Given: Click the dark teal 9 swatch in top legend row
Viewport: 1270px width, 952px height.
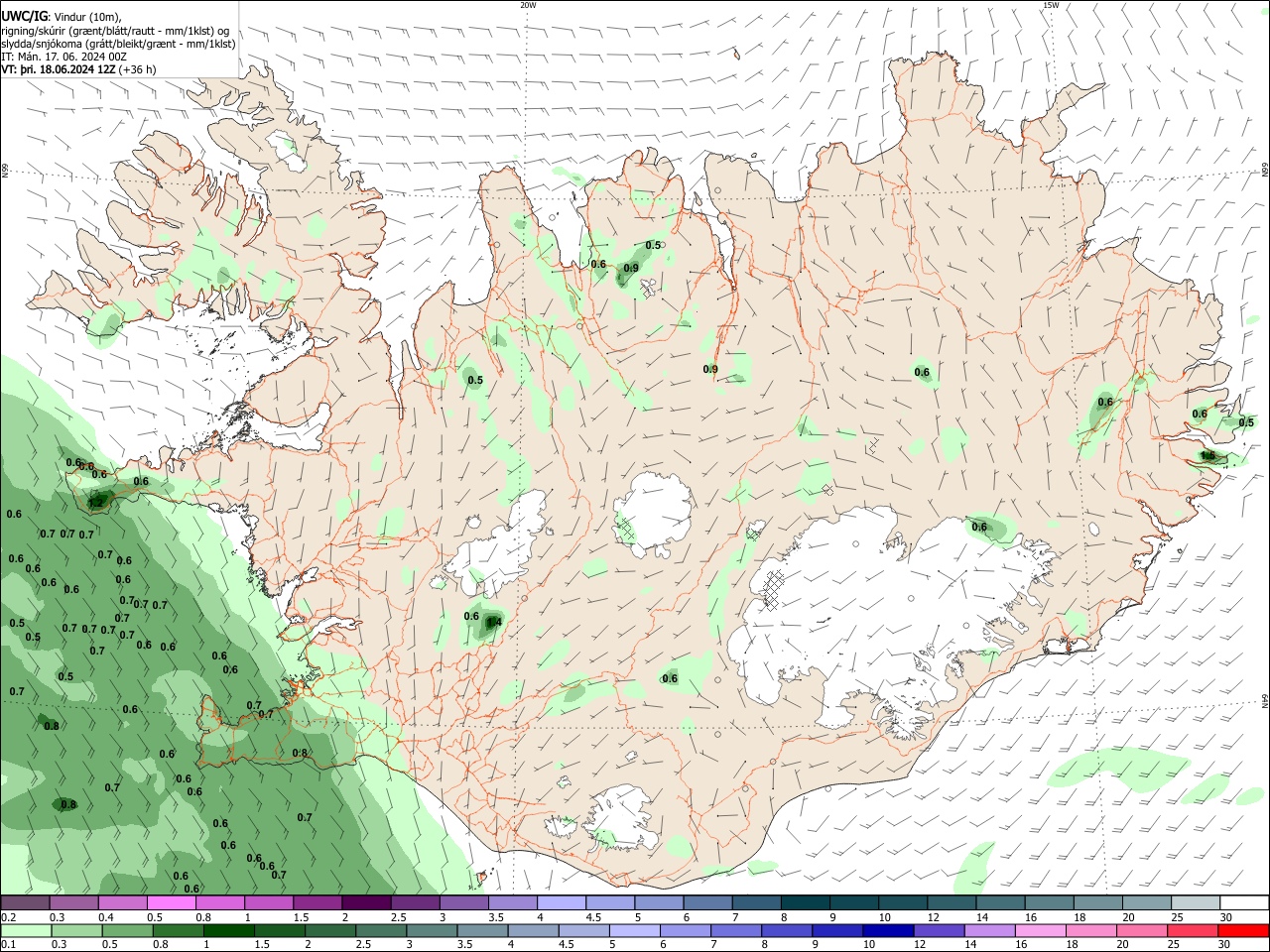Looking at the screenshot, I should (x=853, y=902).
